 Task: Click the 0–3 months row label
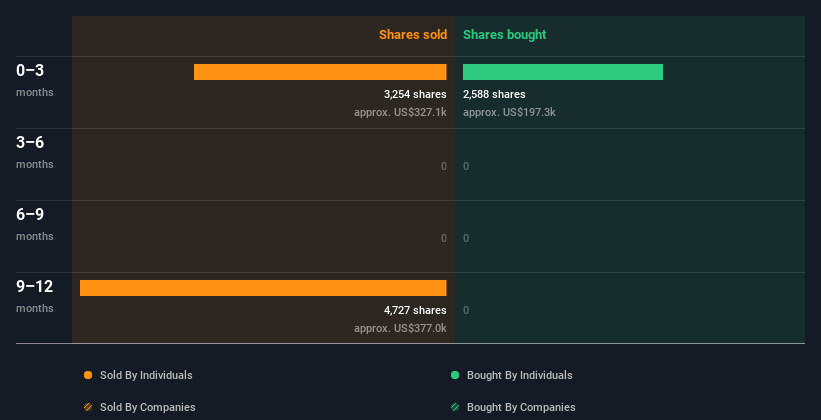[35, 80]
